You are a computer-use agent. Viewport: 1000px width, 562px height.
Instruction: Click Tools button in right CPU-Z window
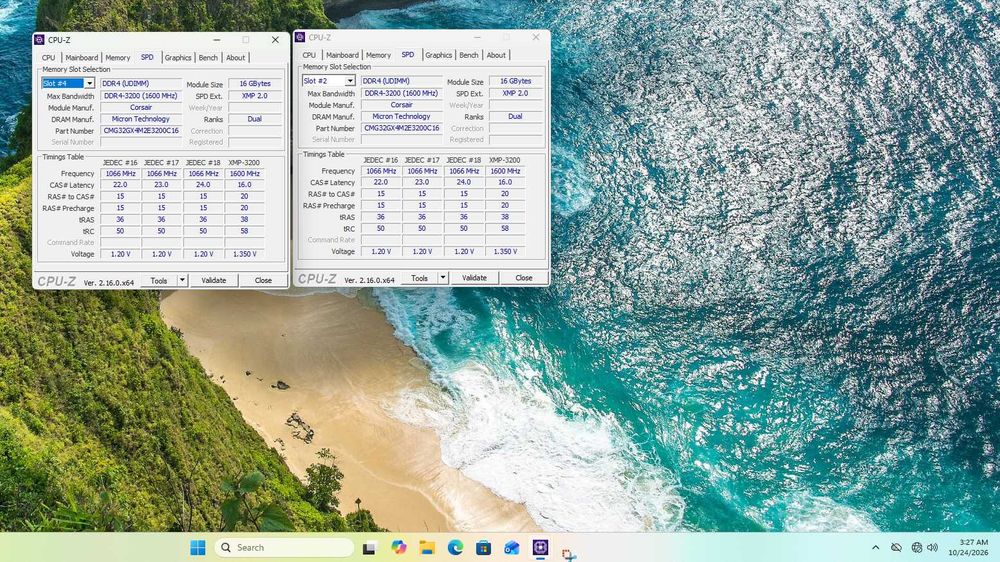click(419, 277)
